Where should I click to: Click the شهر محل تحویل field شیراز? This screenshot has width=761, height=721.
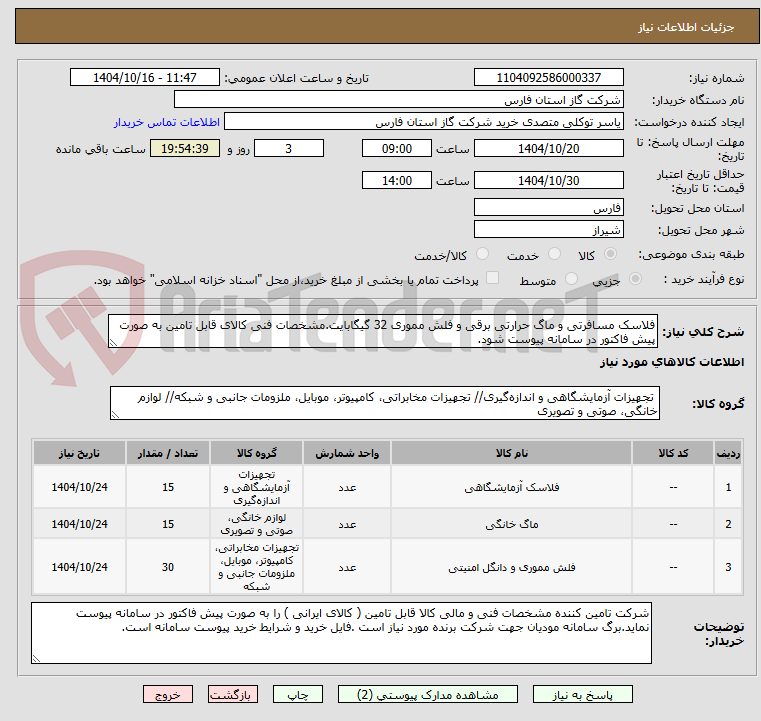tap(548, 229)
